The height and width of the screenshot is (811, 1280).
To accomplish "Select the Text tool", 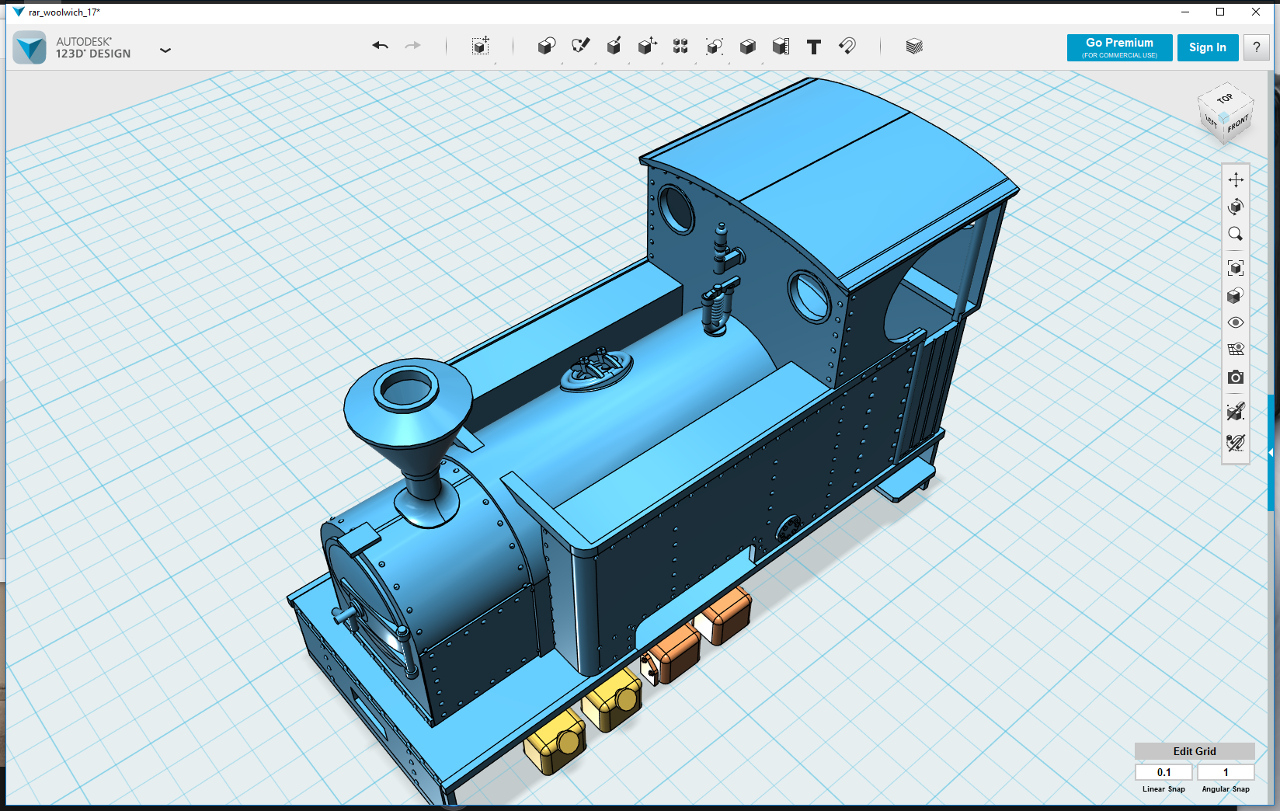I will [814, 46].
